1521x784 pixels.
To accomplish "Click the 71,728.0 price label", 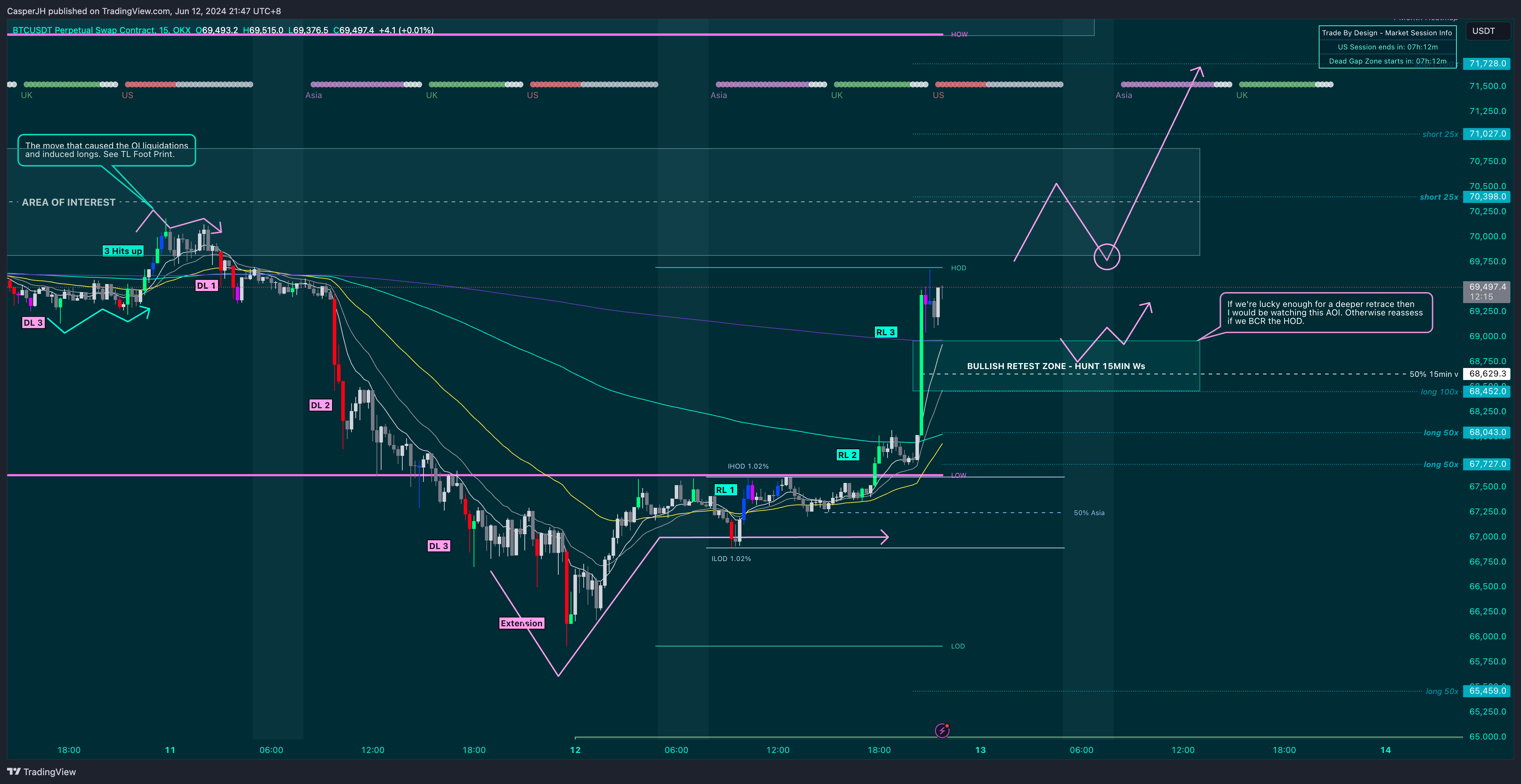I will pos(1487,63).
